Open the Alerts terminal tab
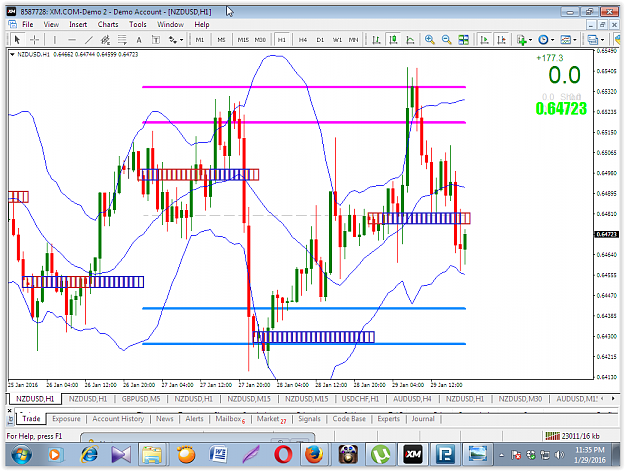 (x=194, y=419)
